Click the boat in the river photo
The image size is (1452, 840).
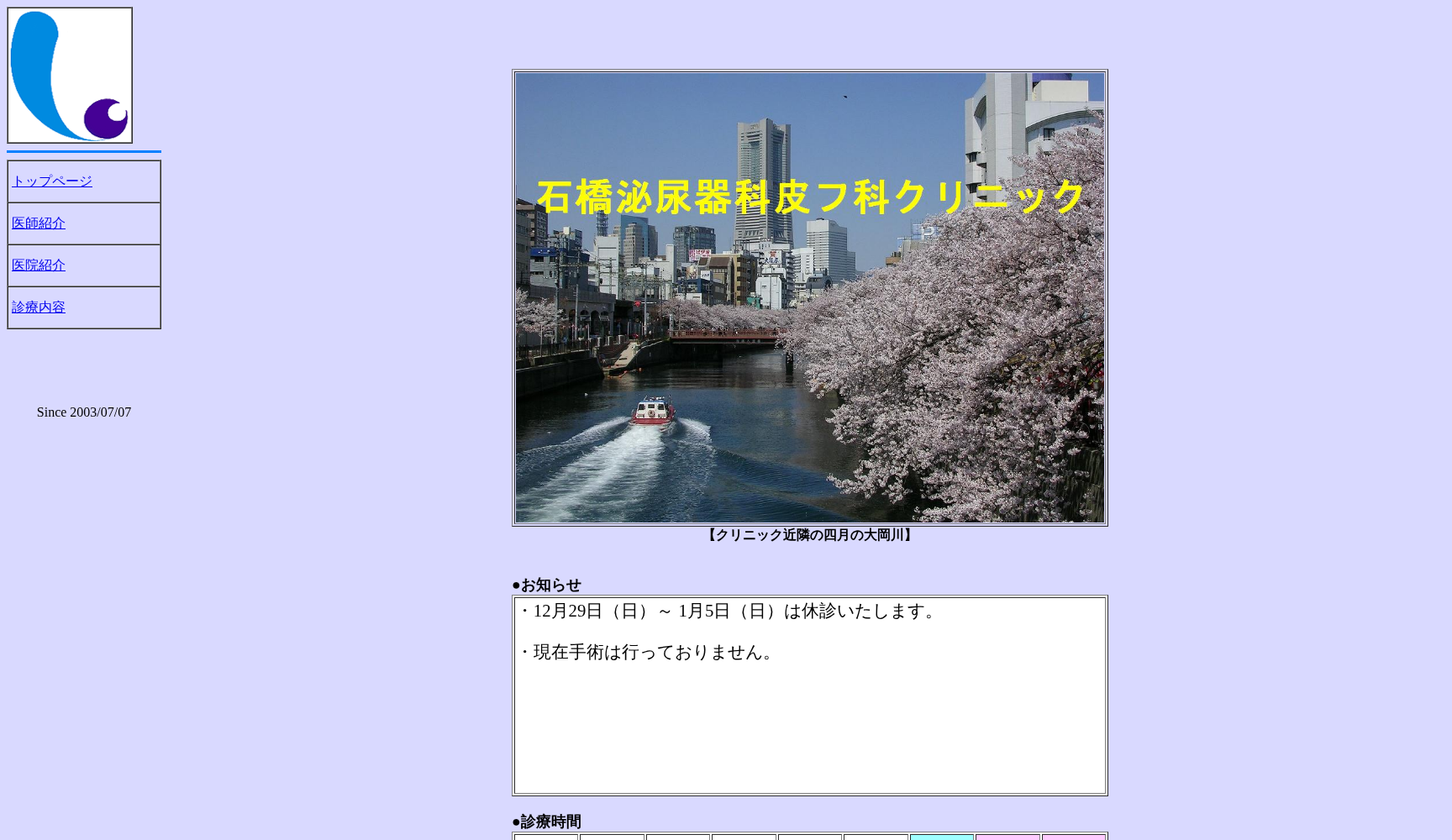pyautogui.click(x=651, y=412)
